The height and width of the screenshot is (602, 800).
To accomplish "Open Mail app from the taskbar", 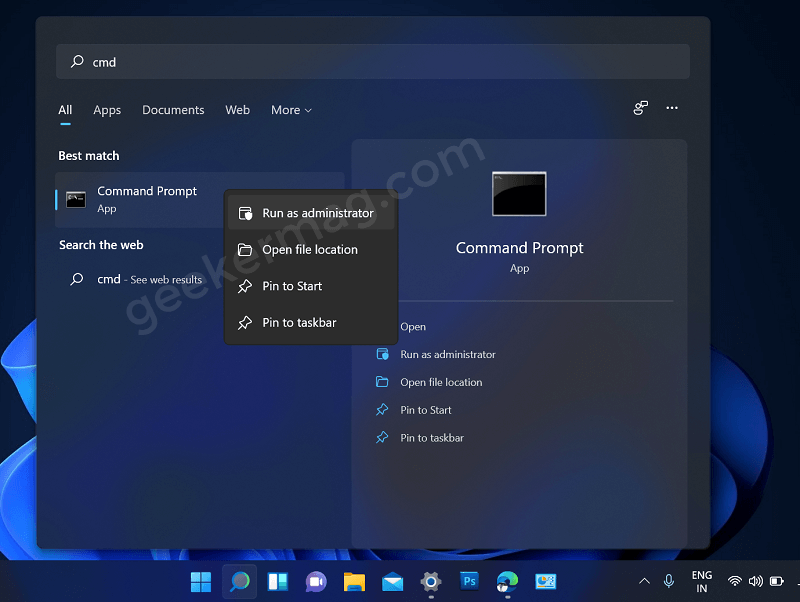I will tap(392, 582).
